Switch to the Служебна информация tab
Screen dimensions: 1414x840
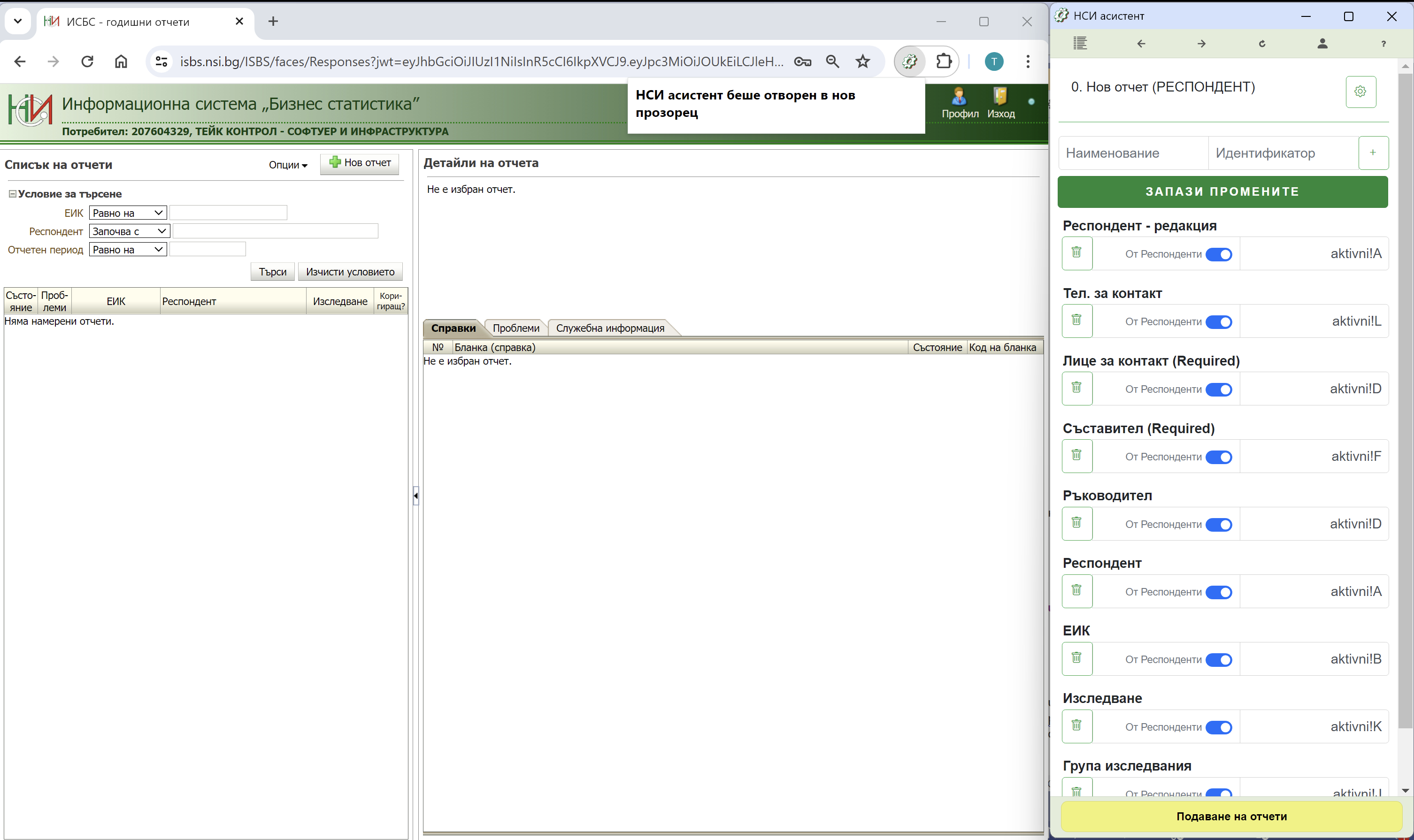pyautogui.click(x=610, y=328)
